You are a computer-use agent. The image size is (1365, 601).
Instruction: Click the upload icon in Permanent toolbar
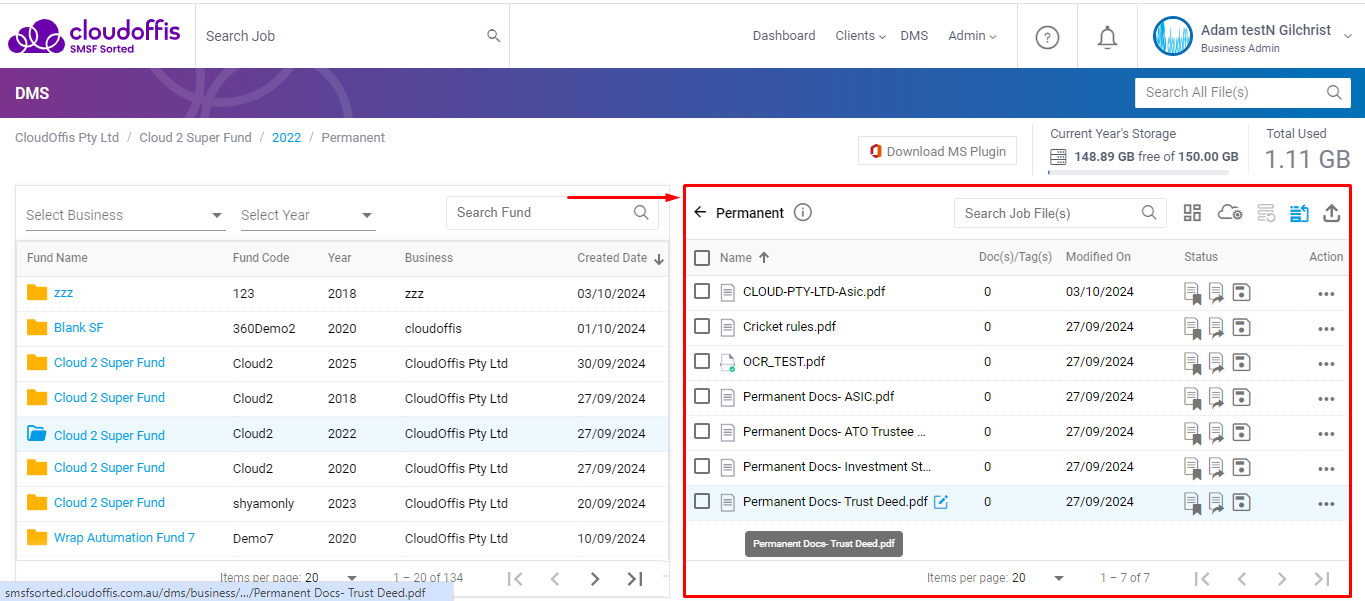click(1331, 213)
